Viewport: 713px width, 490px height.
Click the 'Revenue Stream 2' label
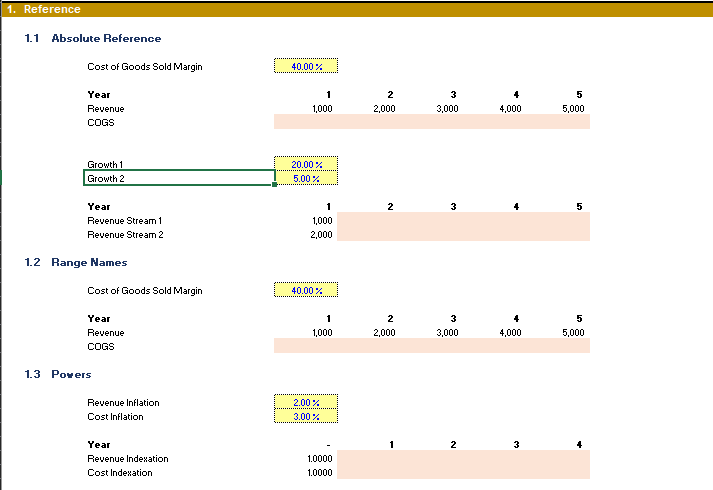click(125, 235)
